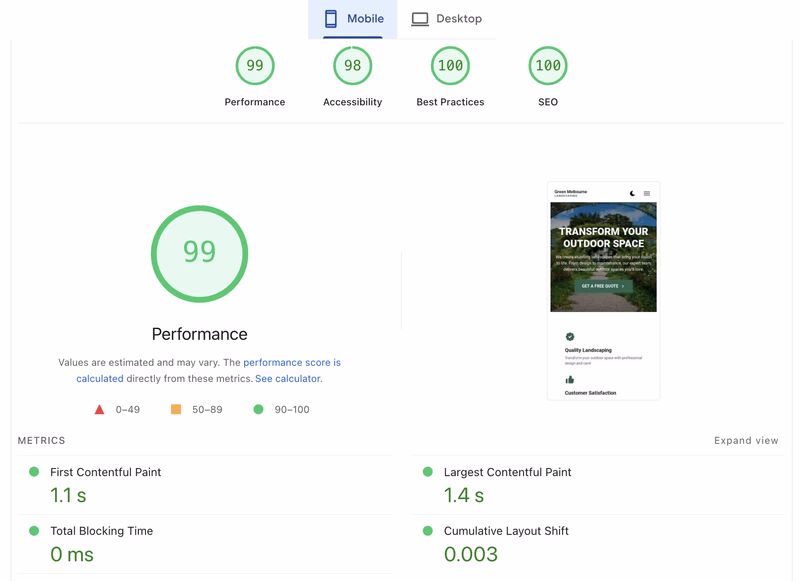Select the Best Practices score circle showing 100
Viewport: 800px width, 581px height.
click(x=450, y=65)
